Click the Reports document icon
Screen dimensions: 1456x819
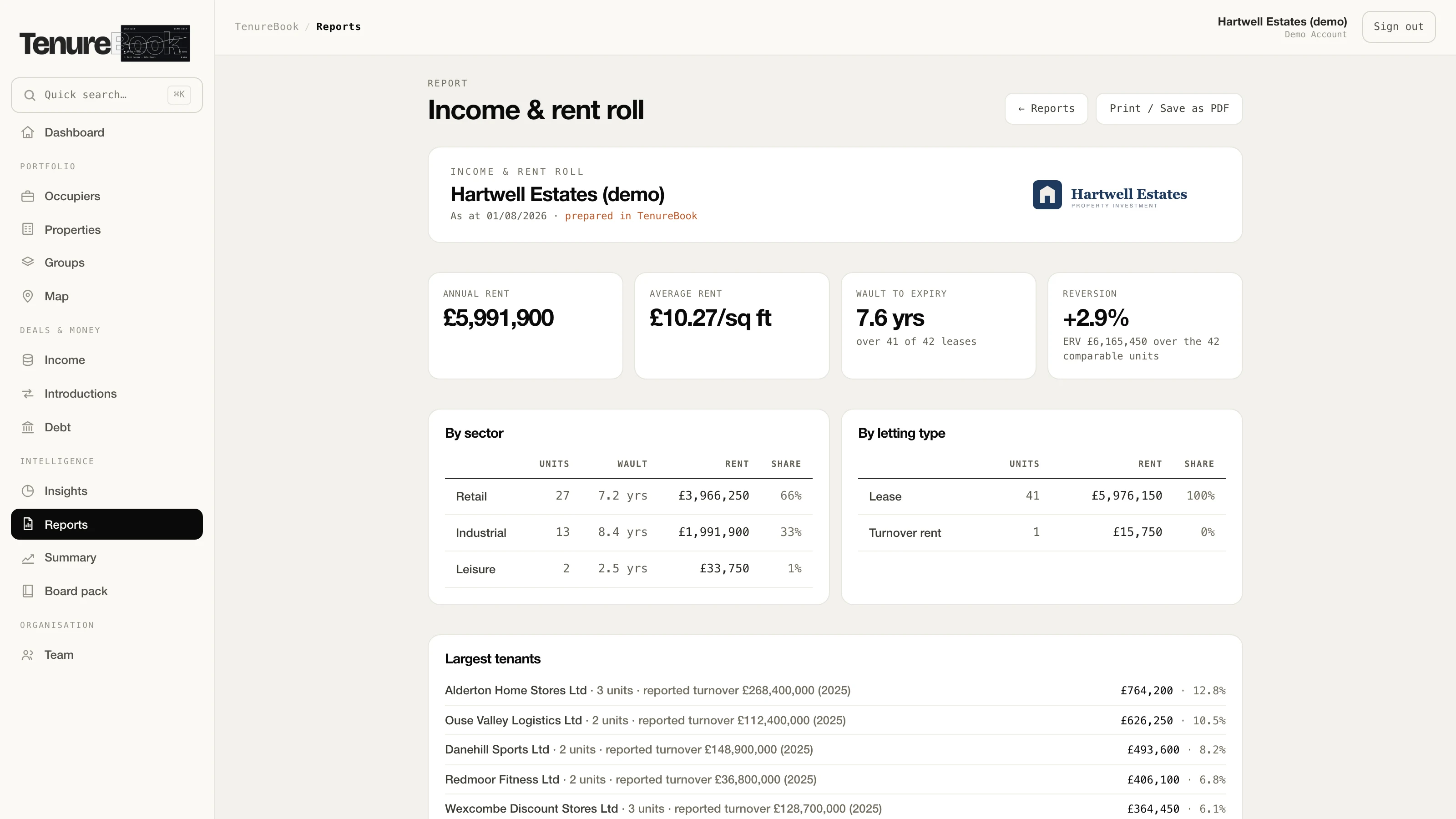click(x=28, y=524)
